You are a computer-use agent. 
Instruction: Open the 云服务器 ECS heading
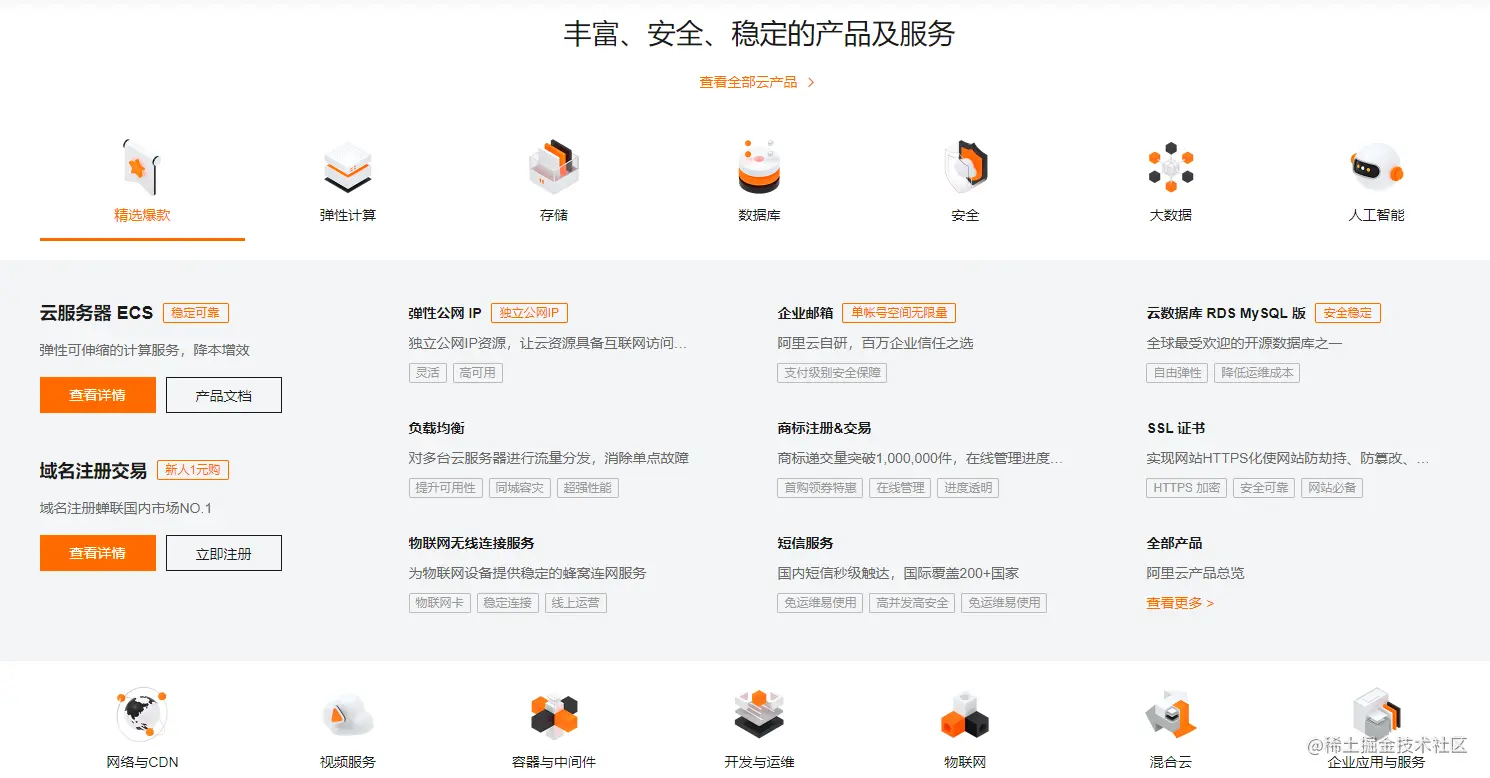(96, 313)
